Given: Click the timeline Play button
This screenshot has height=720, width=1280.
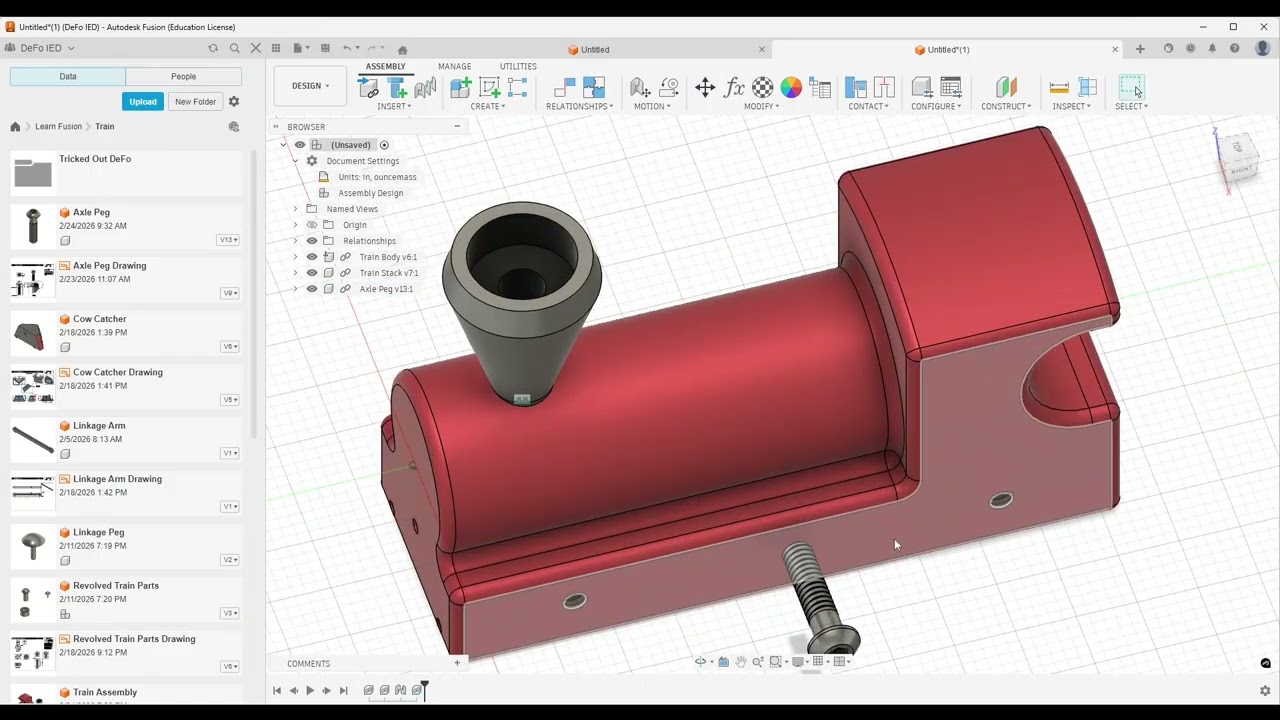Looking at the screenshot, I should [310, 690].
